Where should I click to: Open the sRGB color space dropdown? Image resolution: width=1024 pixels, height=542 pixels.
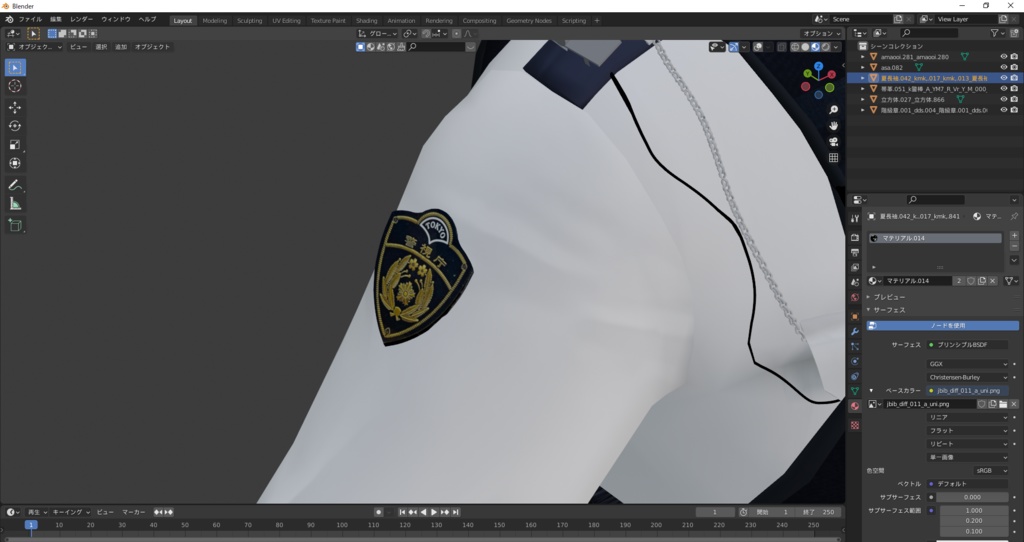tap(991, 470)
